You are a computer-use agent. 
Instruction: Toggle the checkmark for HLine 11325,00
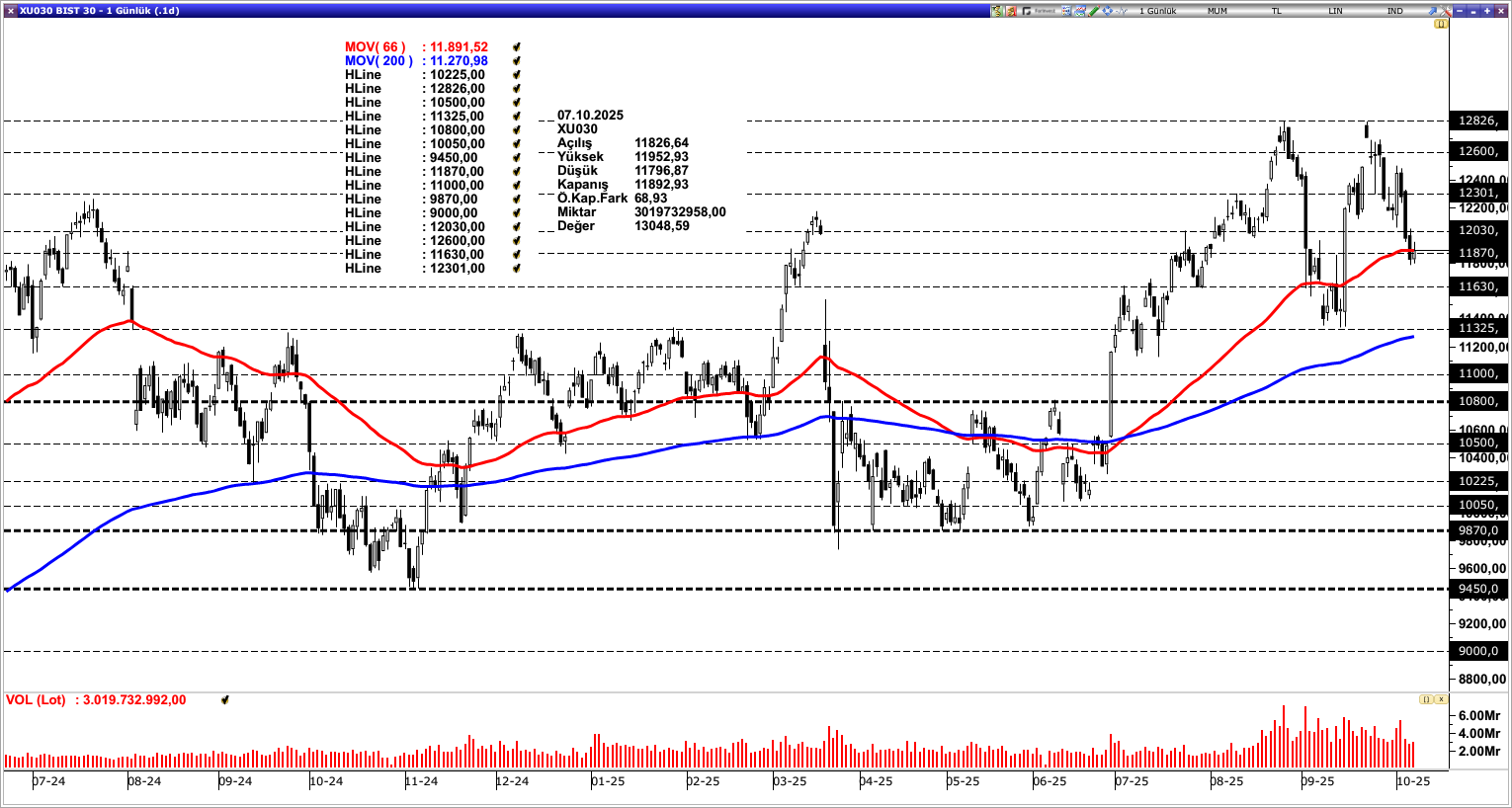tap(517, 117)
